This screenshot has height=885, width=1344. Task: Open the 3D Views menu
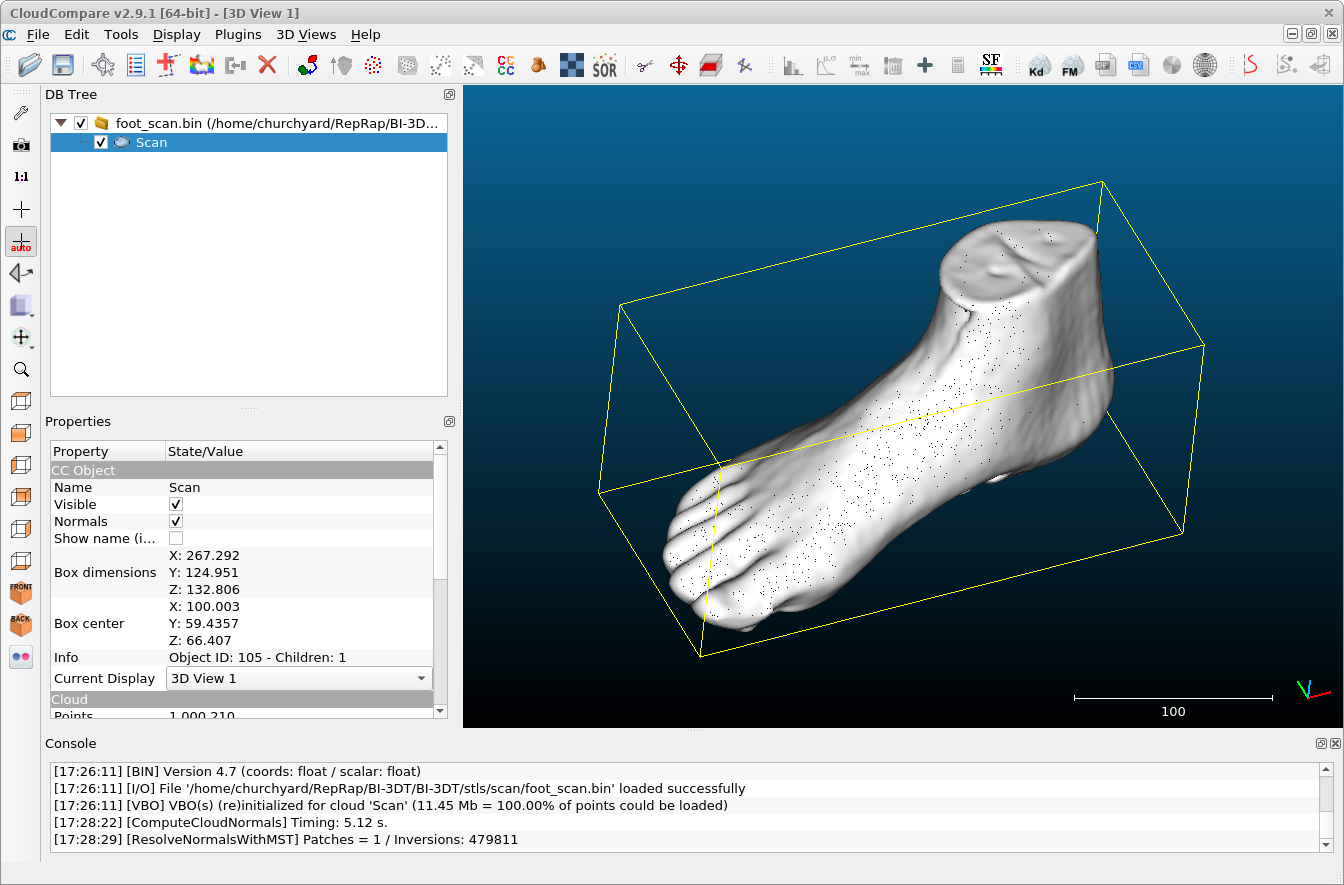[306, 34]
